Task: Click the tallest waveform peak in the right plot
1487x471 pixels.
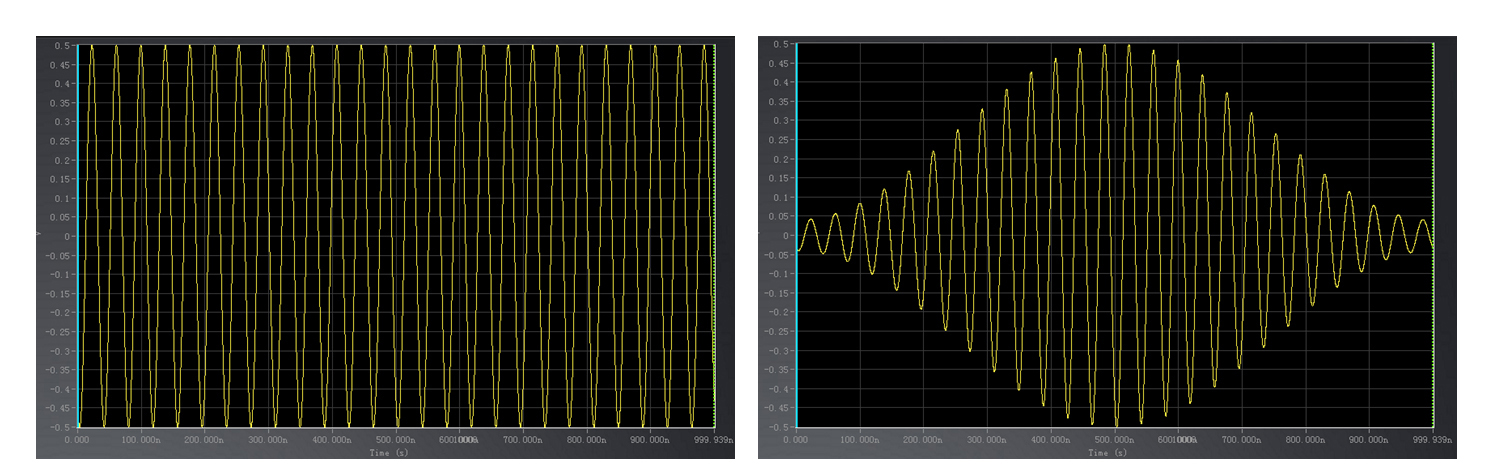Action: coord(1128,45)
